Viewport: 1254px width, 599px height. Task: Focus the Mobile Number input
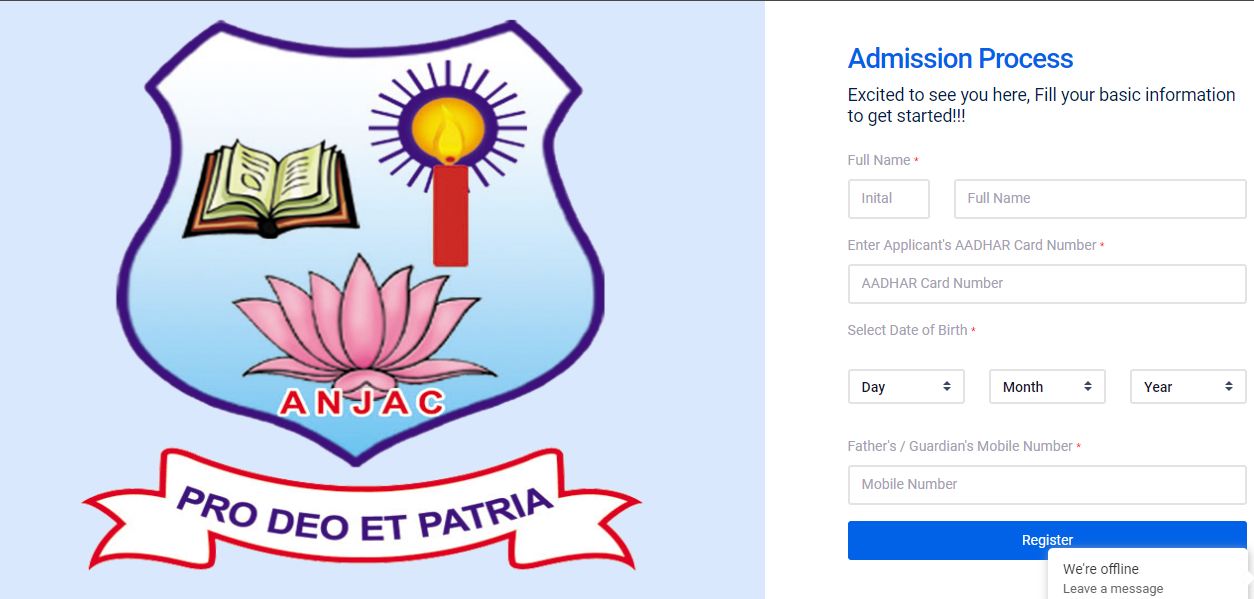[x=1047, y=485]
